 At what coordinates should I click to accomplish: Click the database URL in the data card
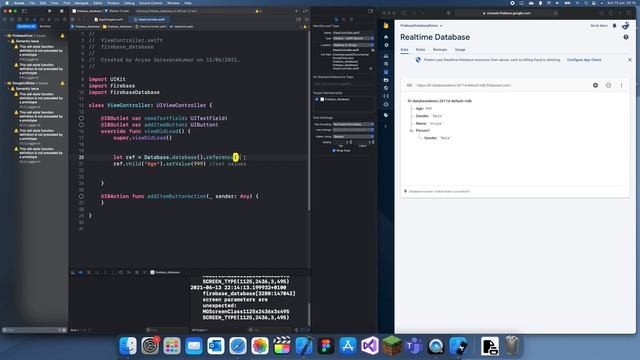tap(464, 85)
